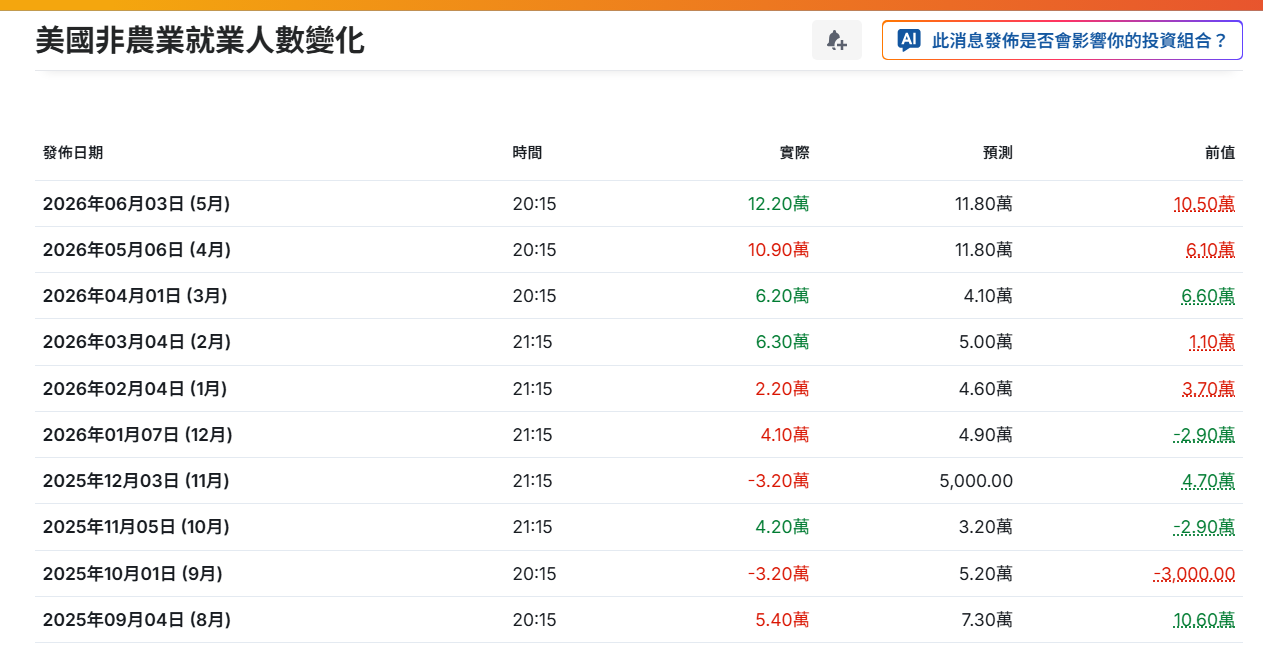
Task: Click the 發佈日期 column header
Action: coord(73,153)
